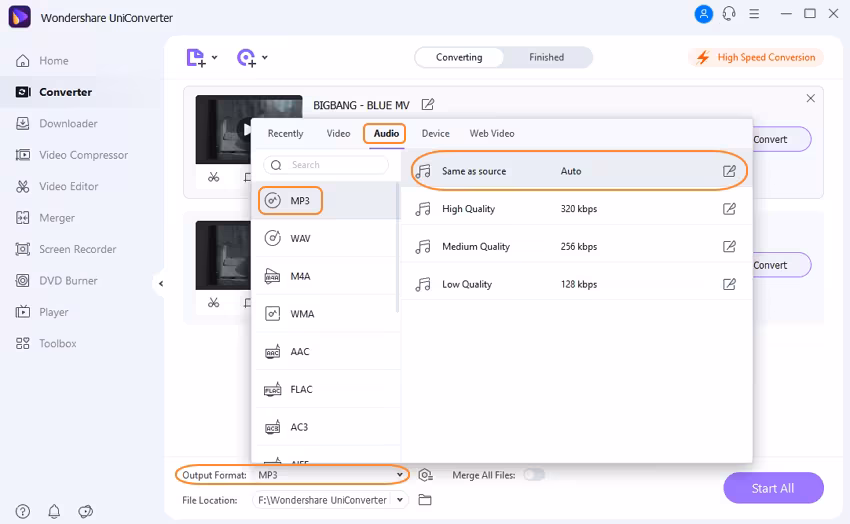Select Same as source Auto preset

click(576, 171)
